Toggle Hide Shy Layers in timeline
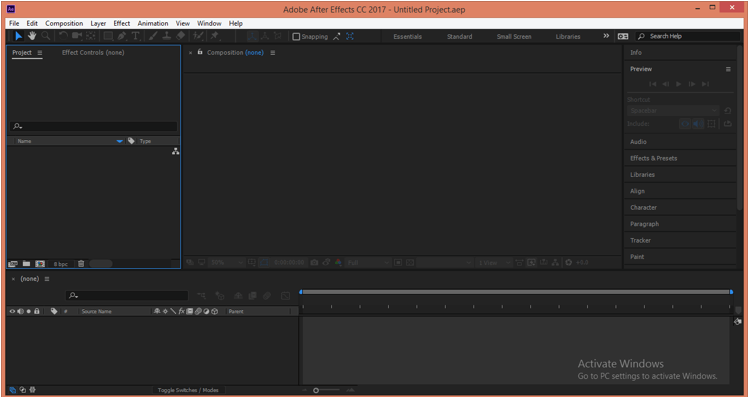Screen dimensions: 751x401 click(x=238, y=297)
